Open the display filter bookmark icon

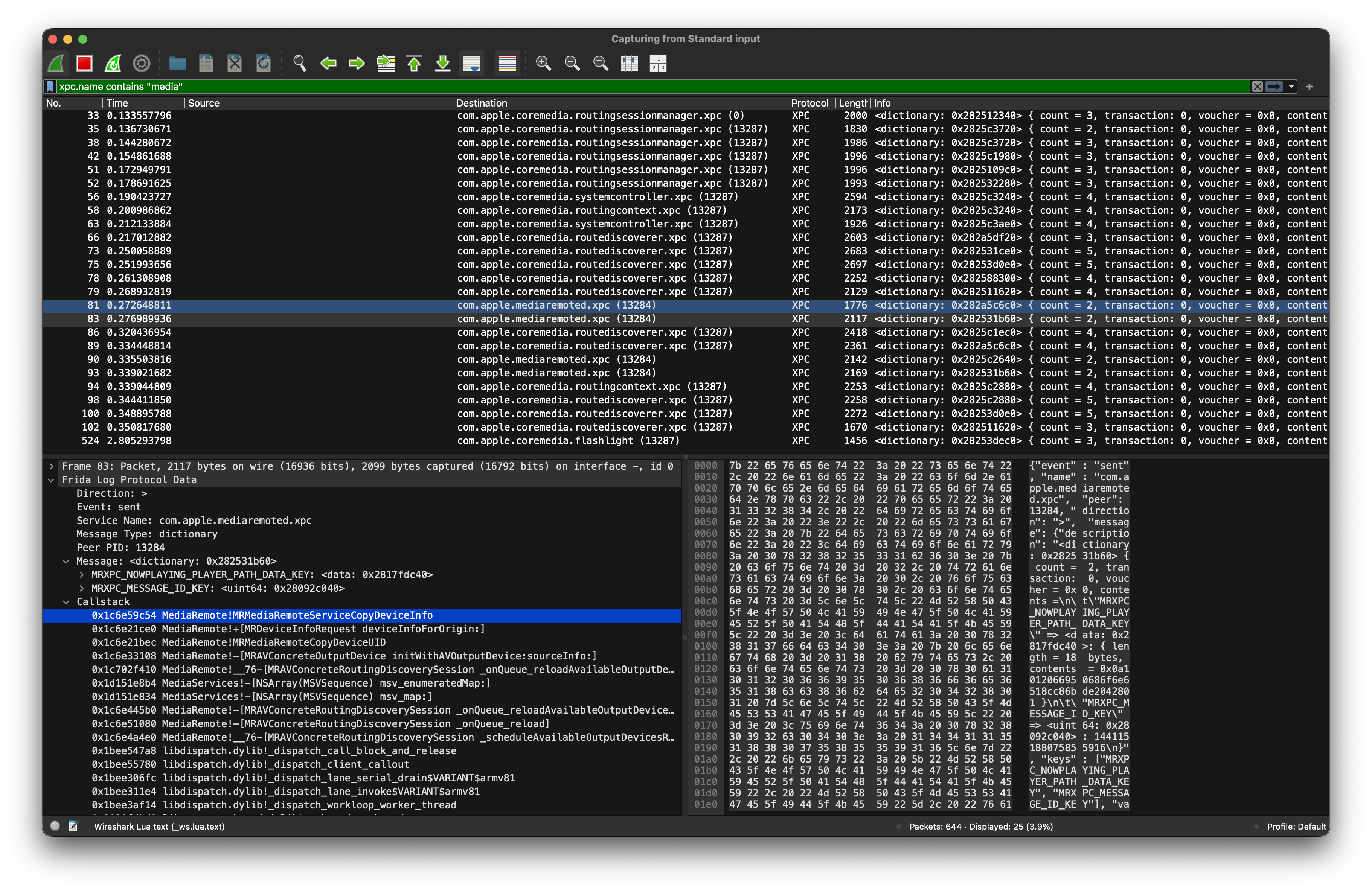coord(50,87)
